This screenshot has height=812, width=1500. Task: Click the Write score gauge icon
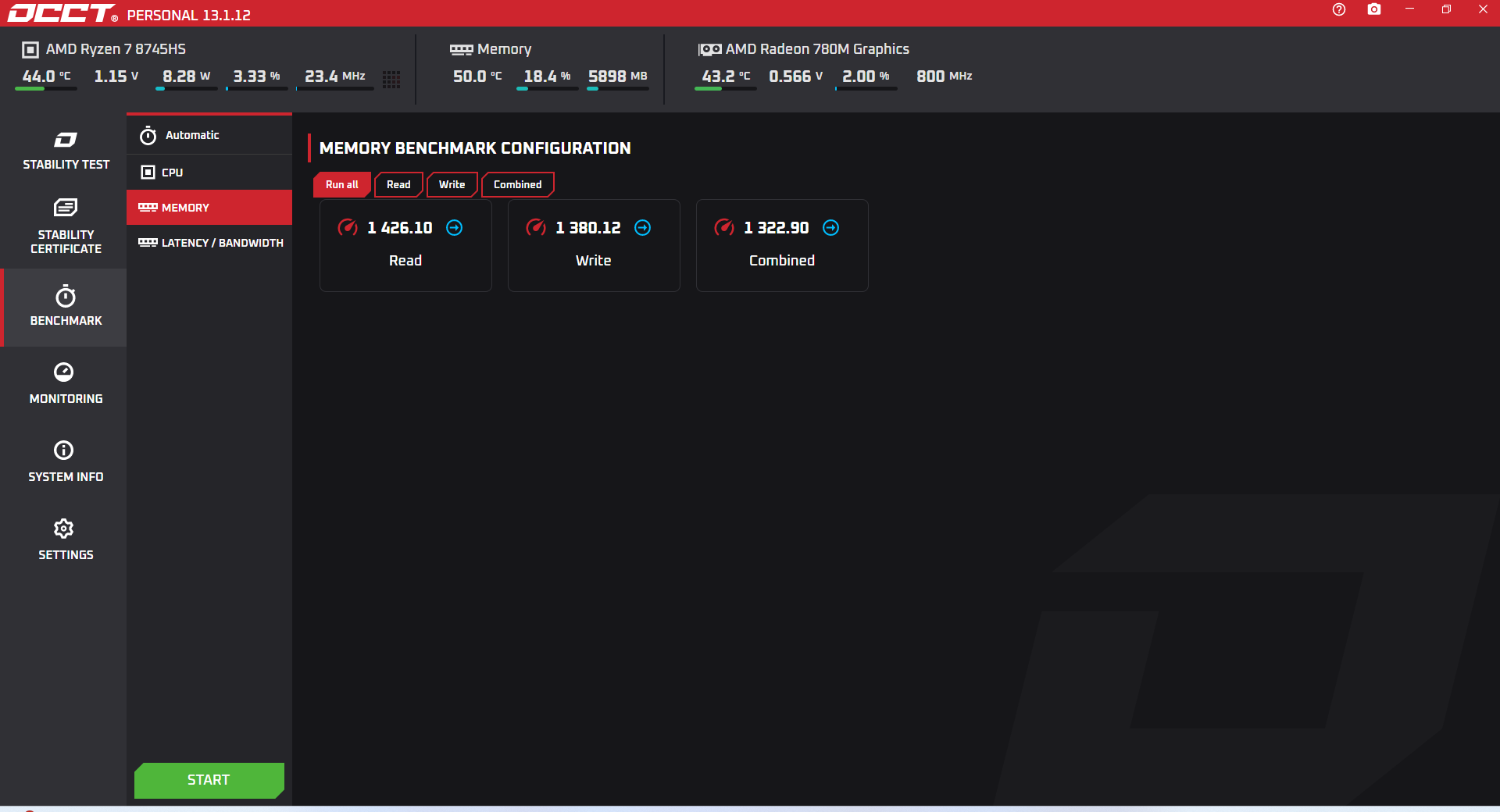(536, 227)
